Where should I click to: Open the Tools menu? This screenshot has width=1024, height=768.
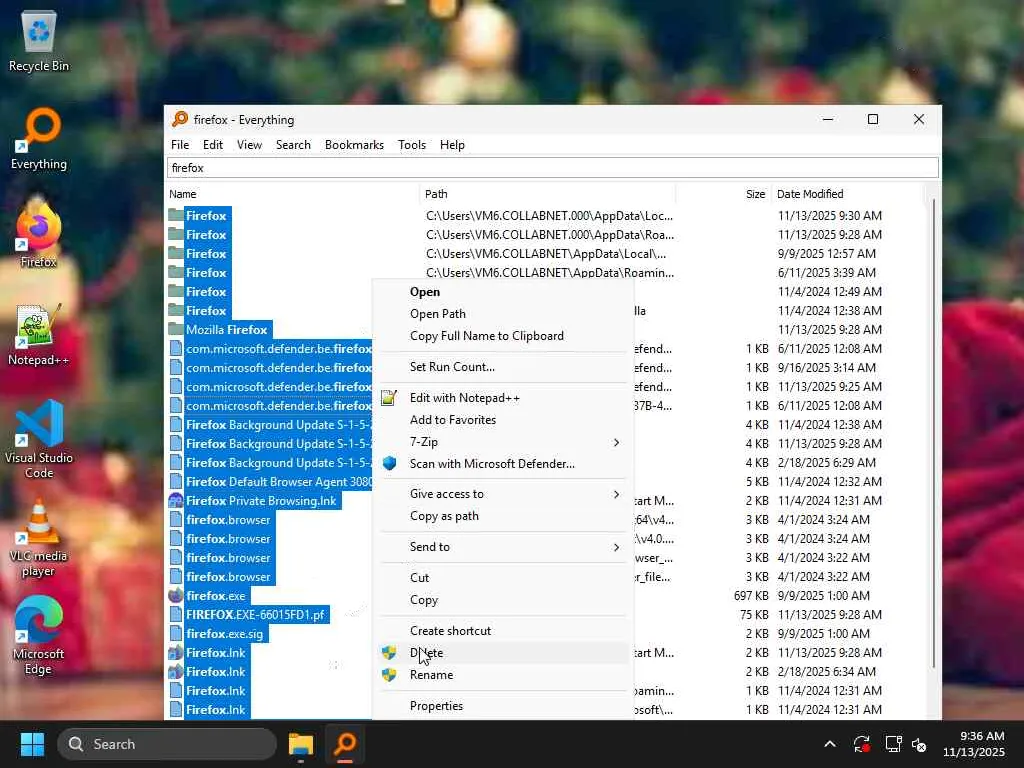click(x=412, y=145)
